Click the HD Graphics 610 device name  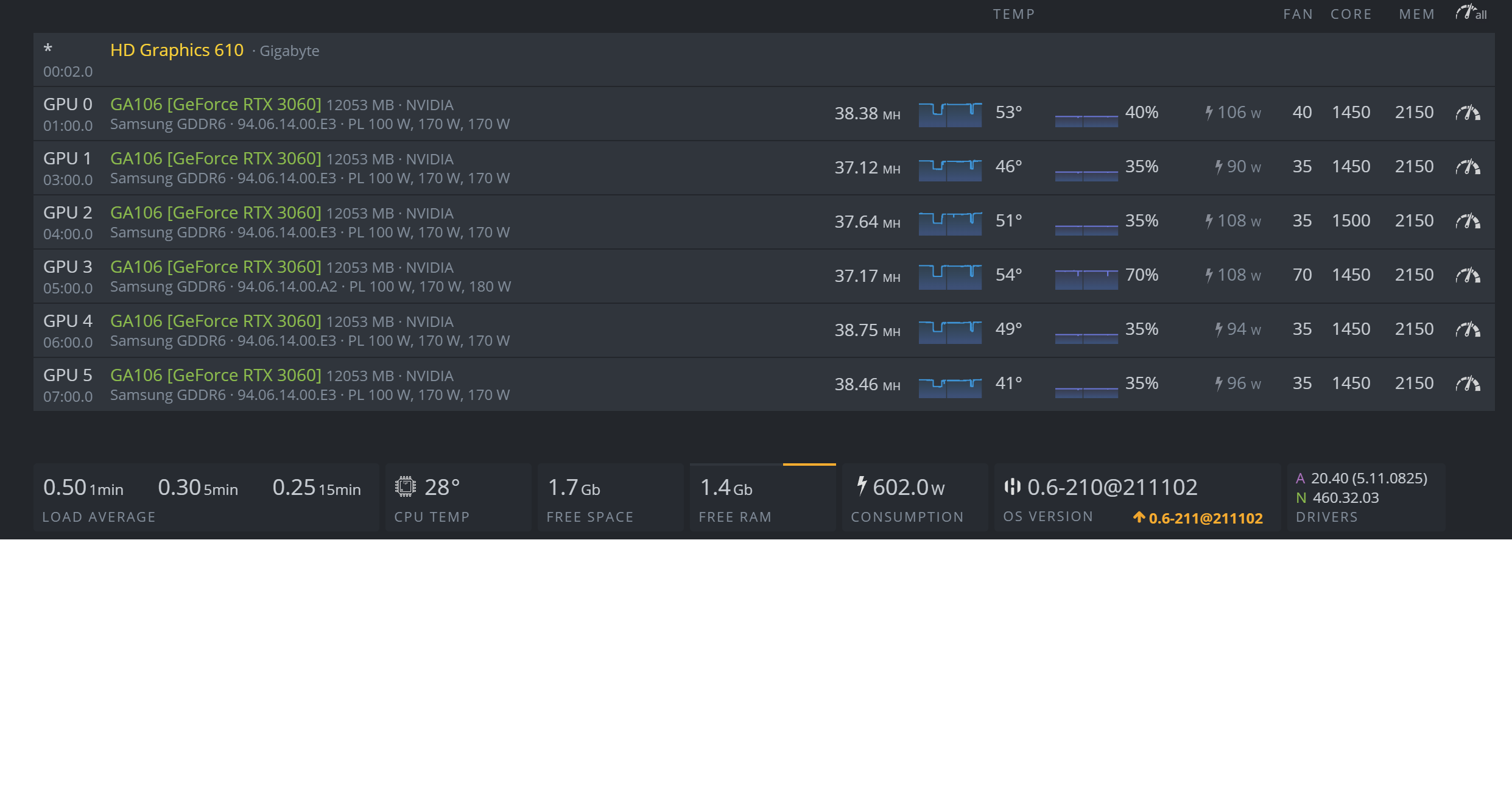177,50
